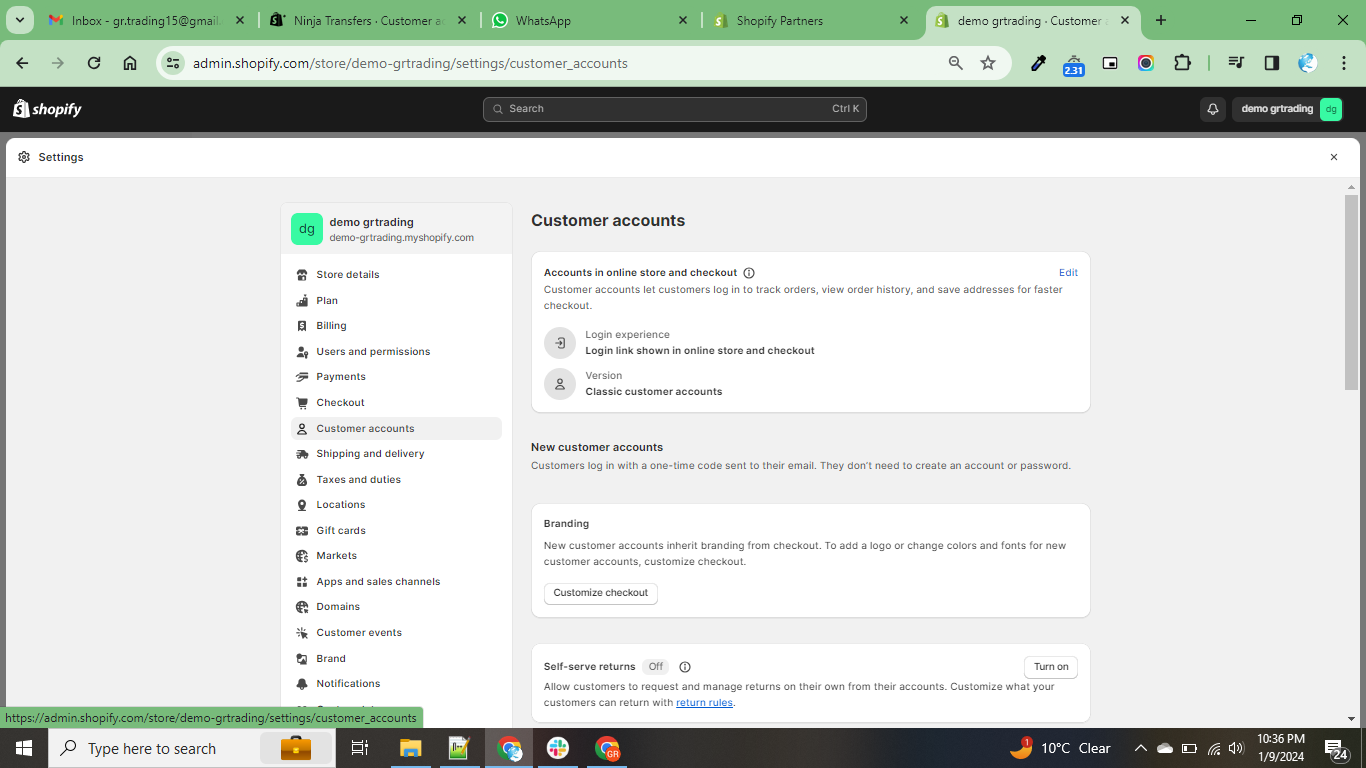
Task: Click the Login experience arrow icon
Action: click(x=560, y=343)
